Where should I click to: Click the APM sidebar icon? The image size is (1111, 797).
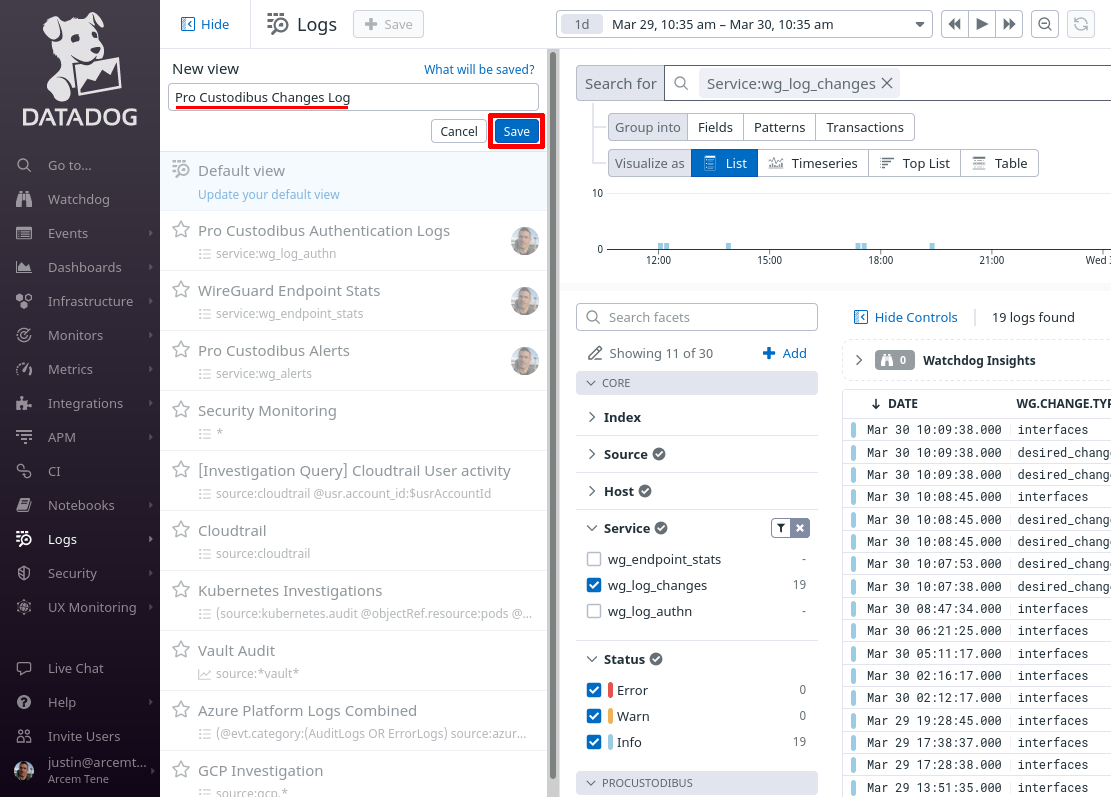click(x=24, y=437)
